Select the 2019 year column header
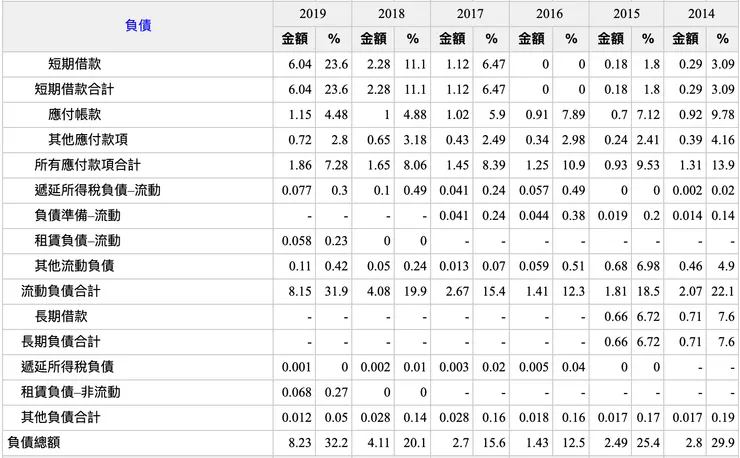Screen dimensions: 740x458 pos(312,14)
